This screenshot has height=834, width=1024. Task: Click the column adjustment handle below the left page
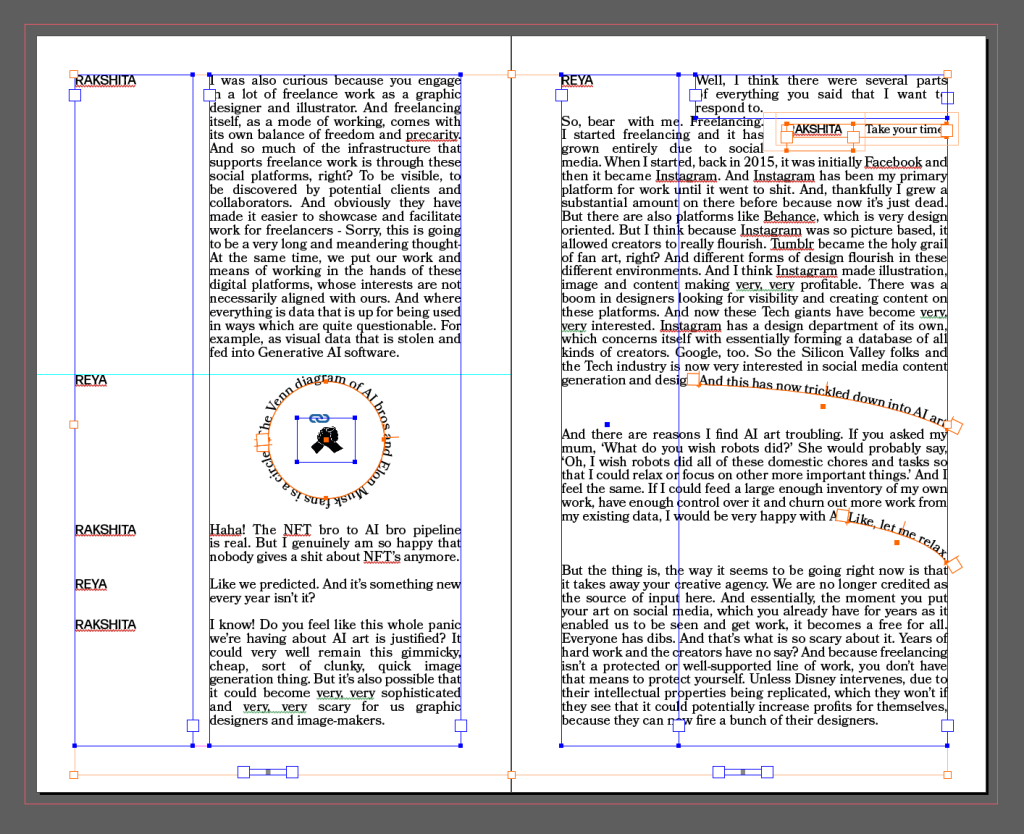(267, 772)
